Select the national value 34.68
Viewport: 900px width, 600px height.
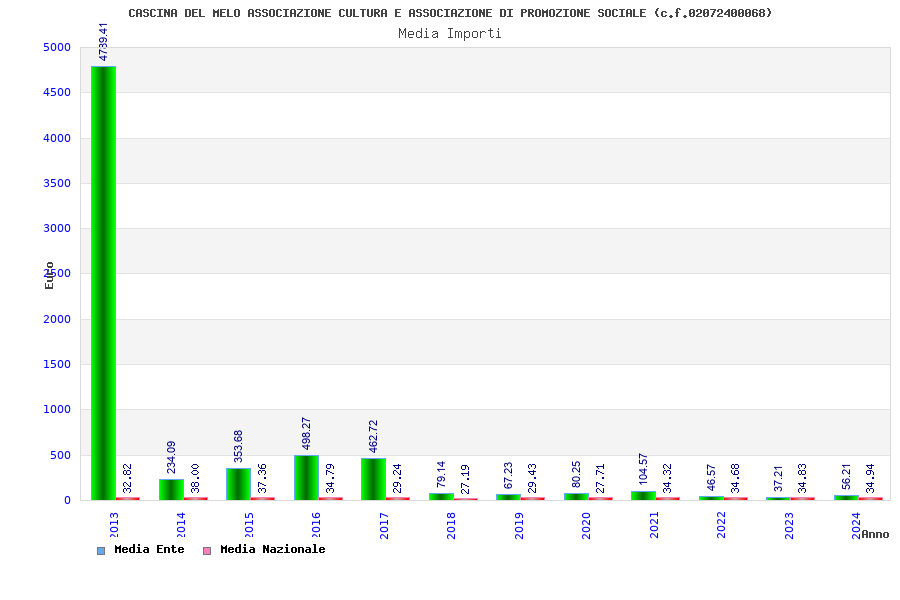[735, 479]
